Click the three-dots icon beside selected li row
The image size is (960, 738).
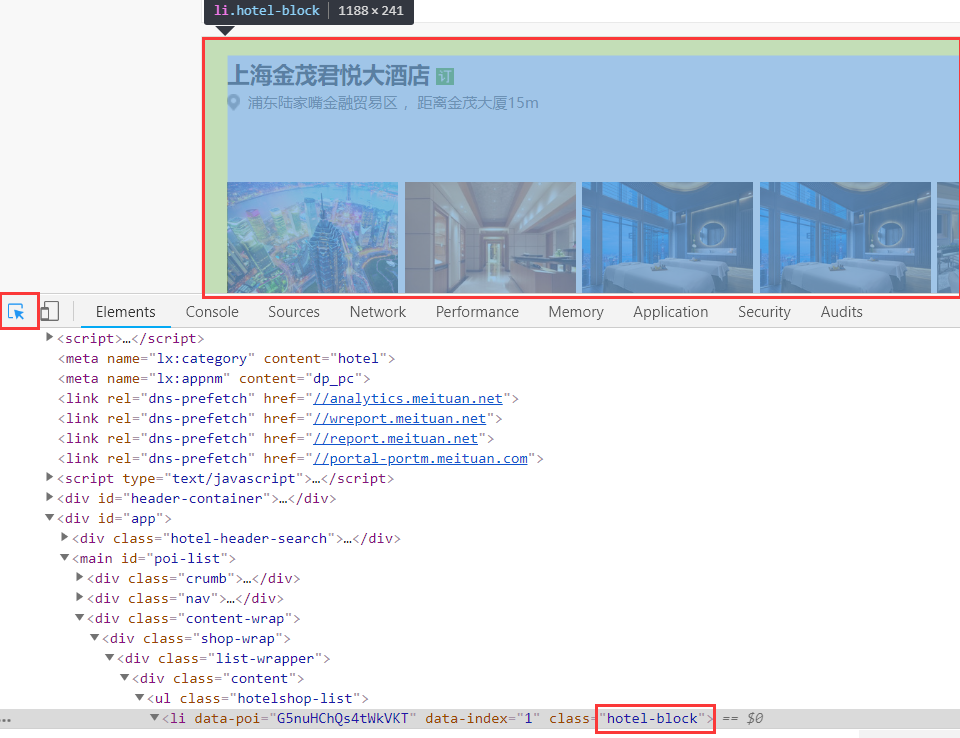(x=6, y=719)
